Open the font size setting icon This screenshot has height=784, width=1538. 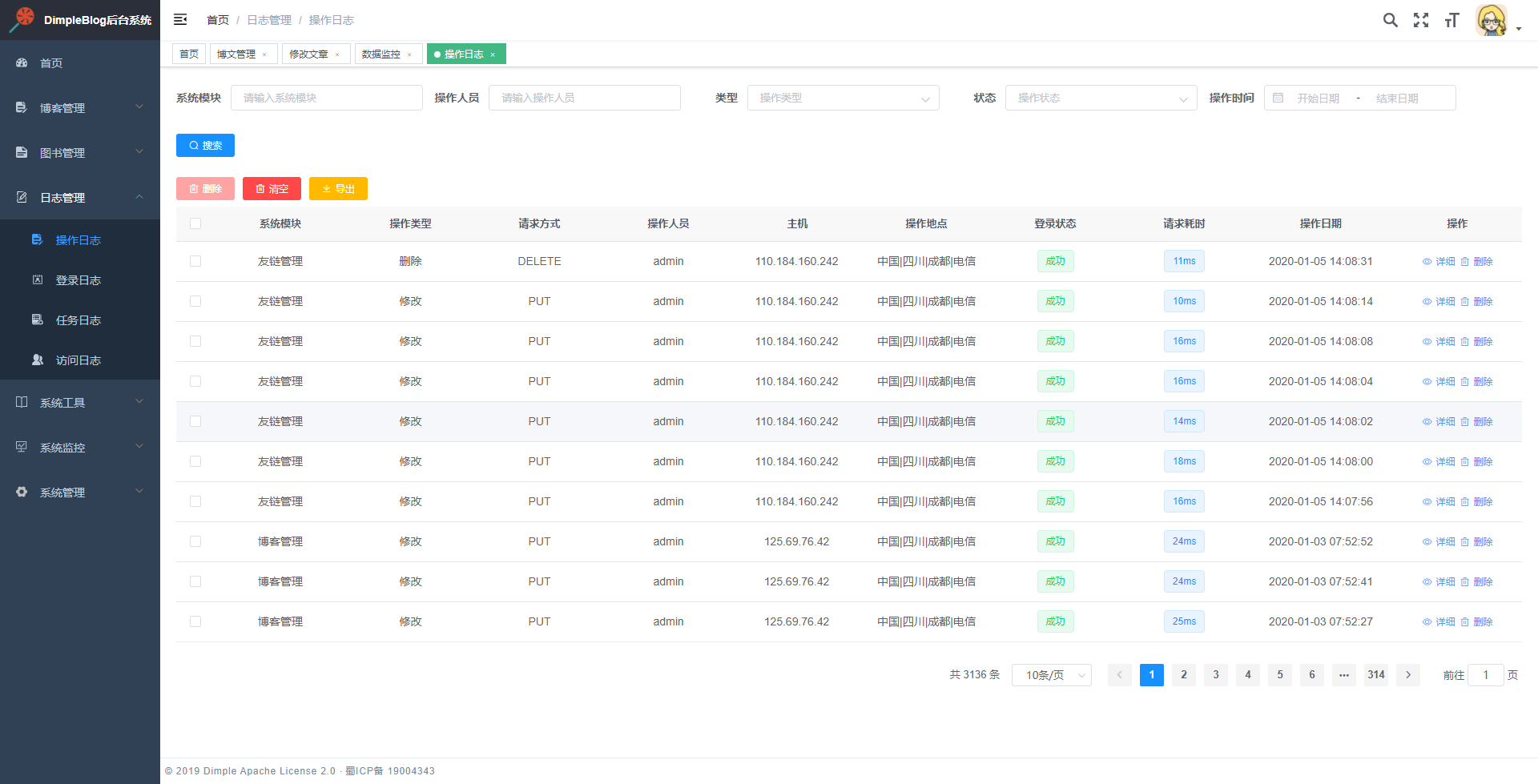(1451, 20)
